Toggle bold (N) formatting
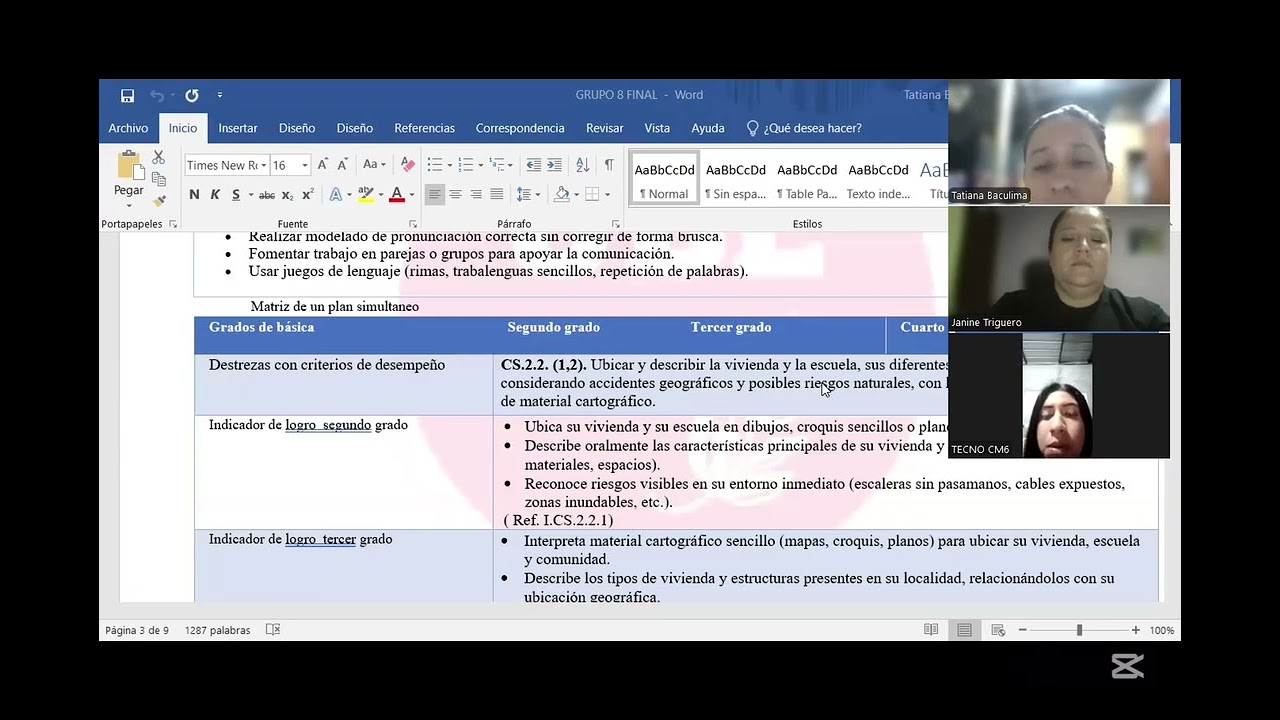The image size is (1280, 720). coord(194,195)
